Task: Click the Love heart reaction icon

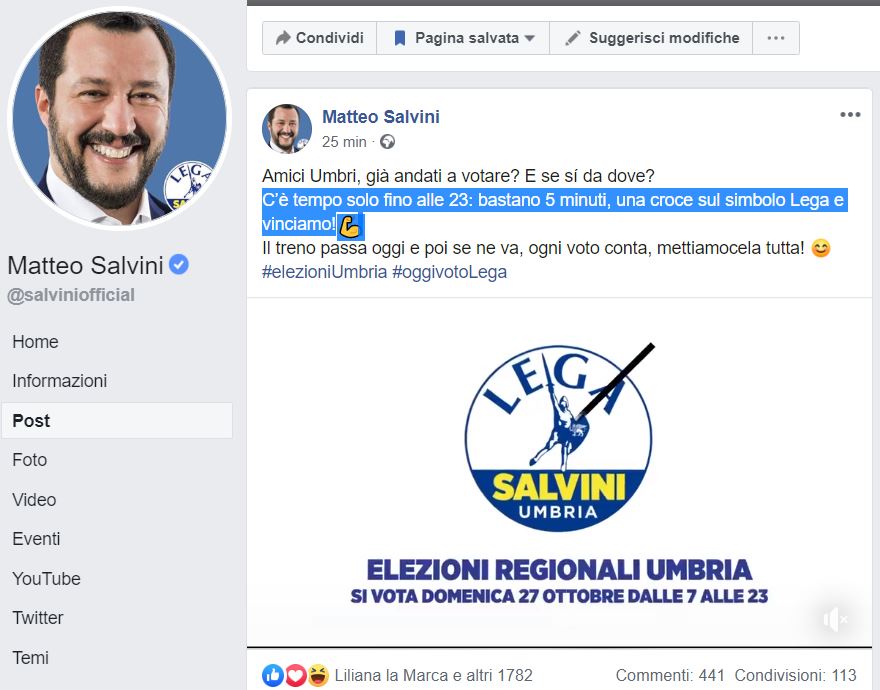Action: [295, 675]
